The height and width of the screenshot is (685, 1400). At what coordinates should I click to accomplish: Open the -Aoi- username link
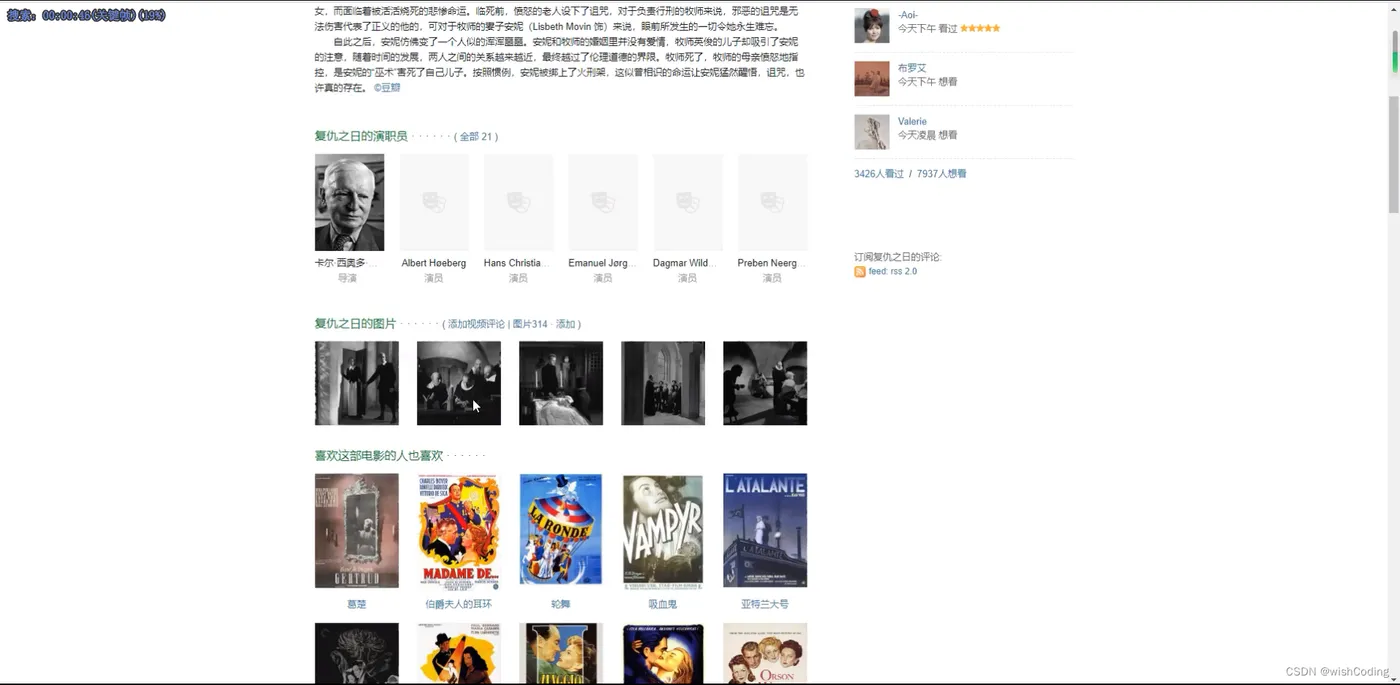pos(908,15)
